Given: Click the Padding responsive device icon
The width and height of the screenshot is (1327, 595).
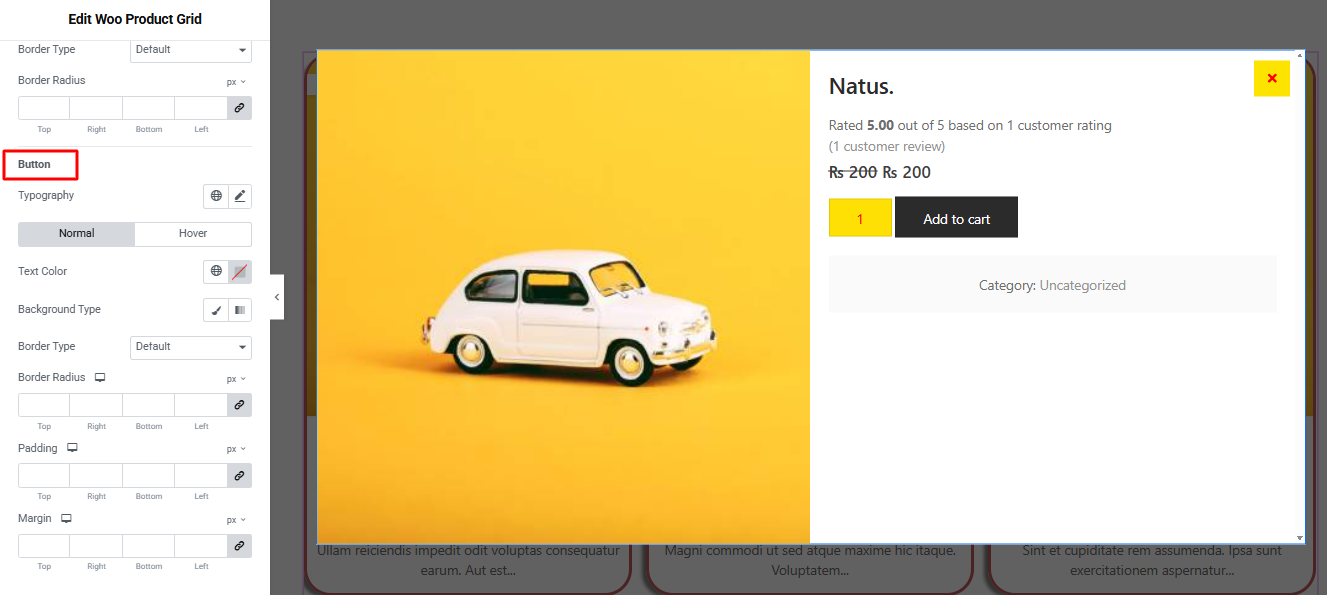Looking at the screenshot, I should 72,448.
